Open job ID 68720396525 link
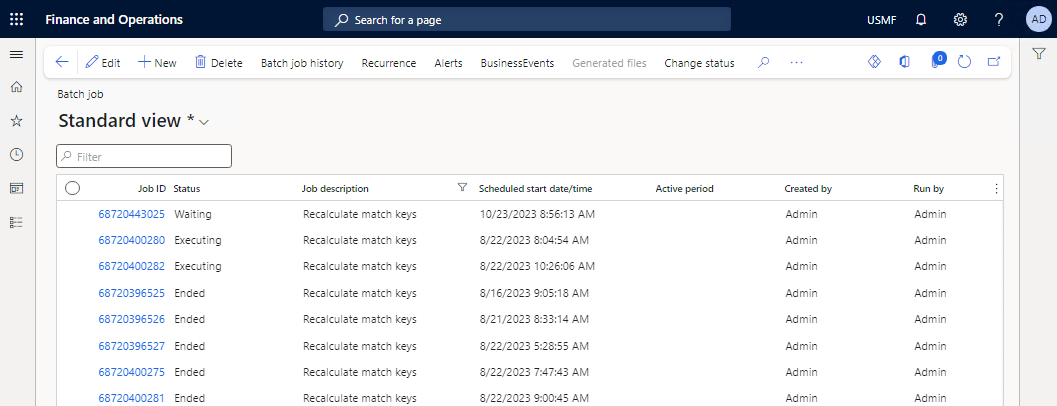Viewport: 1057px width, 406px height. (131, 293)
